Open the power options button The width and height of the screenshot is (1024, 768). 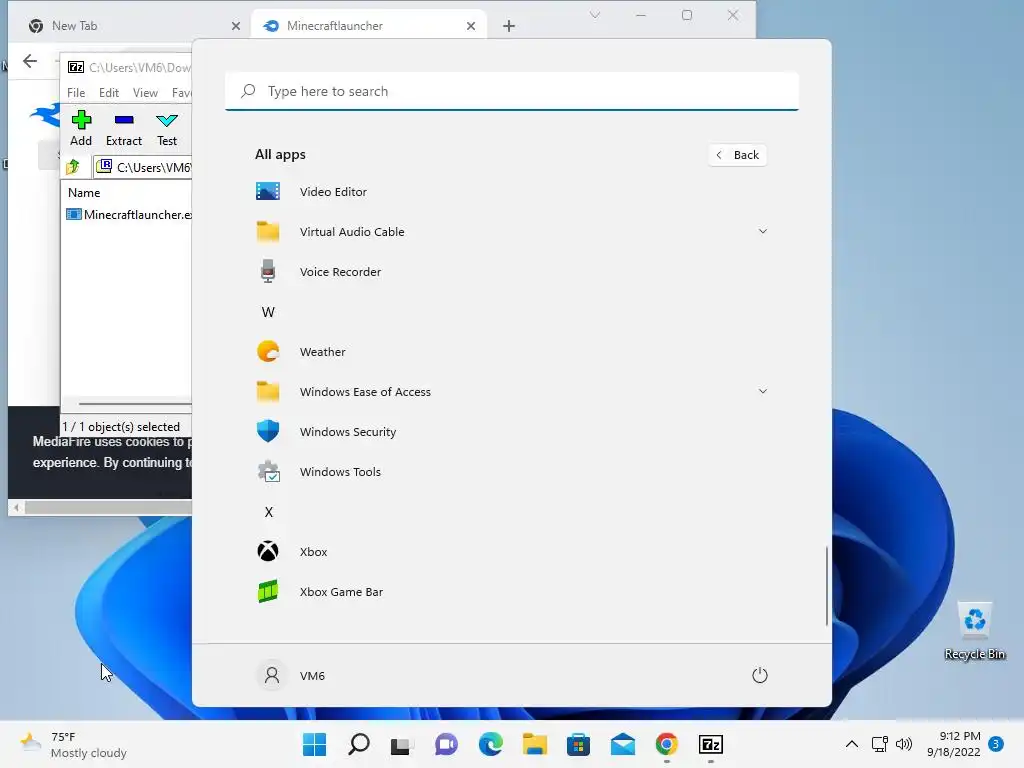point(760,675)
